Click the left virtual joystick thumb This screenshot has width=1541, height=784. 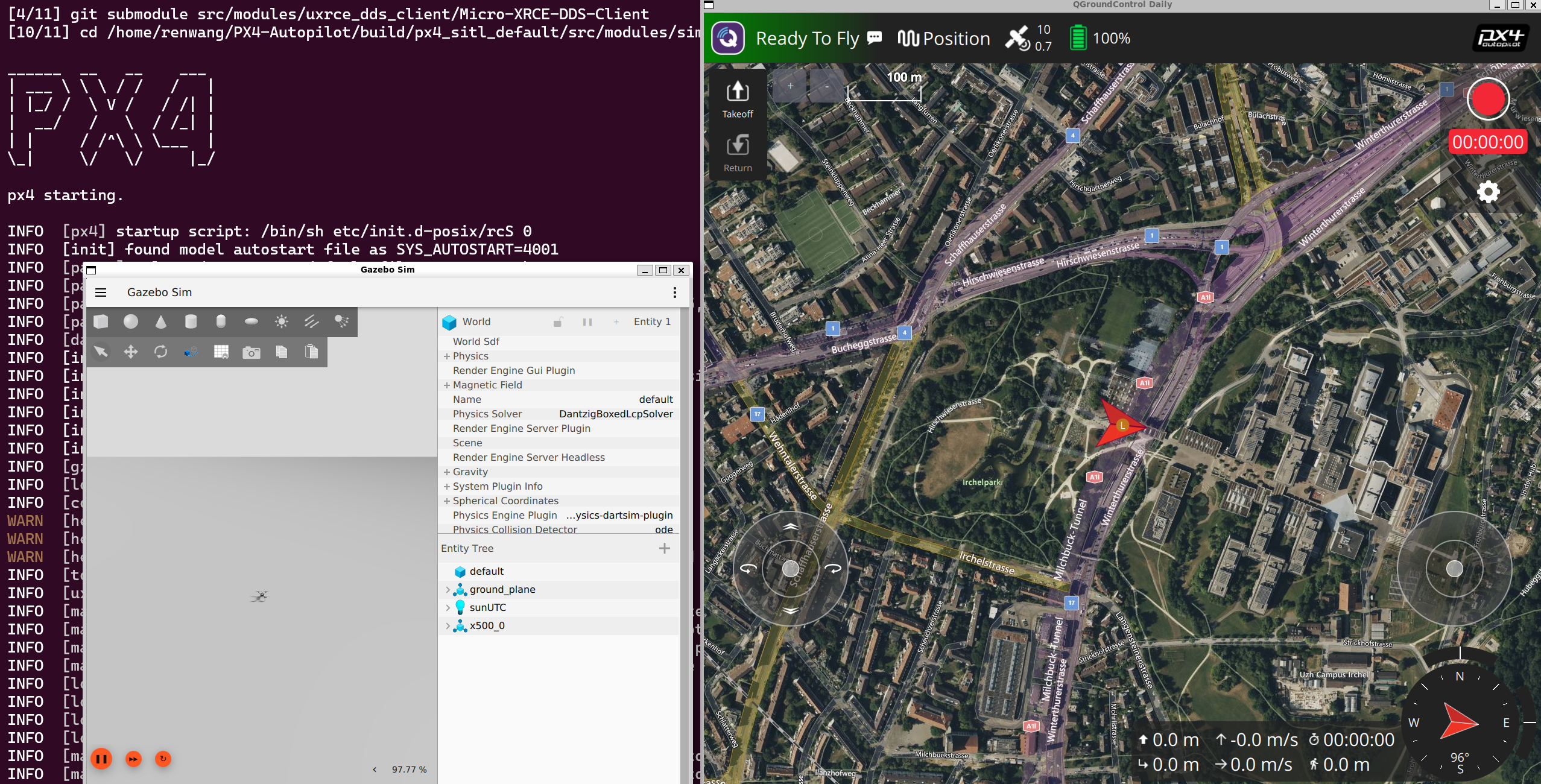coord(790,568)
